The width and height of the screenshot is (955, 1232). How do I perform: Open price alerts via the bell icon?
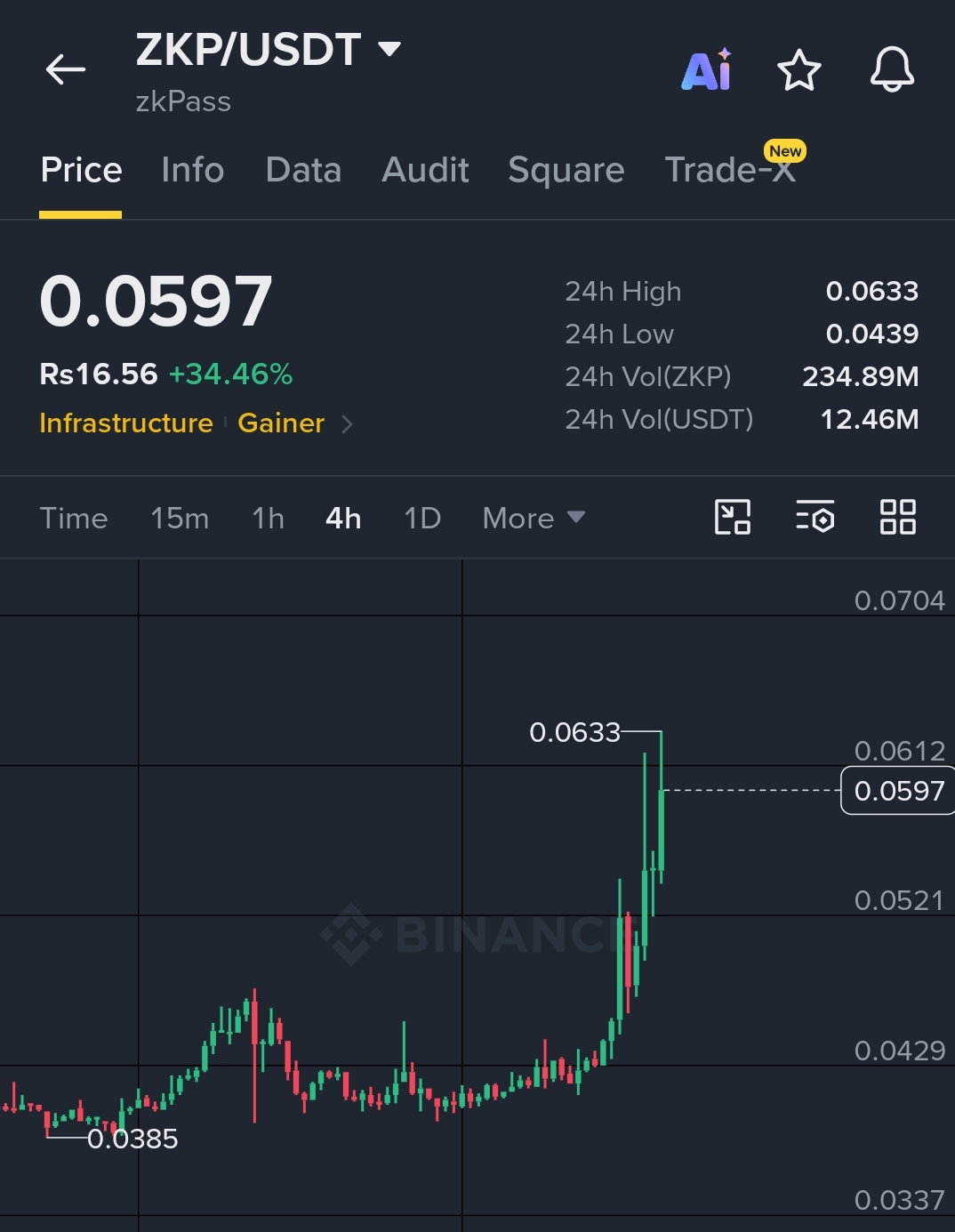point(892,69)
